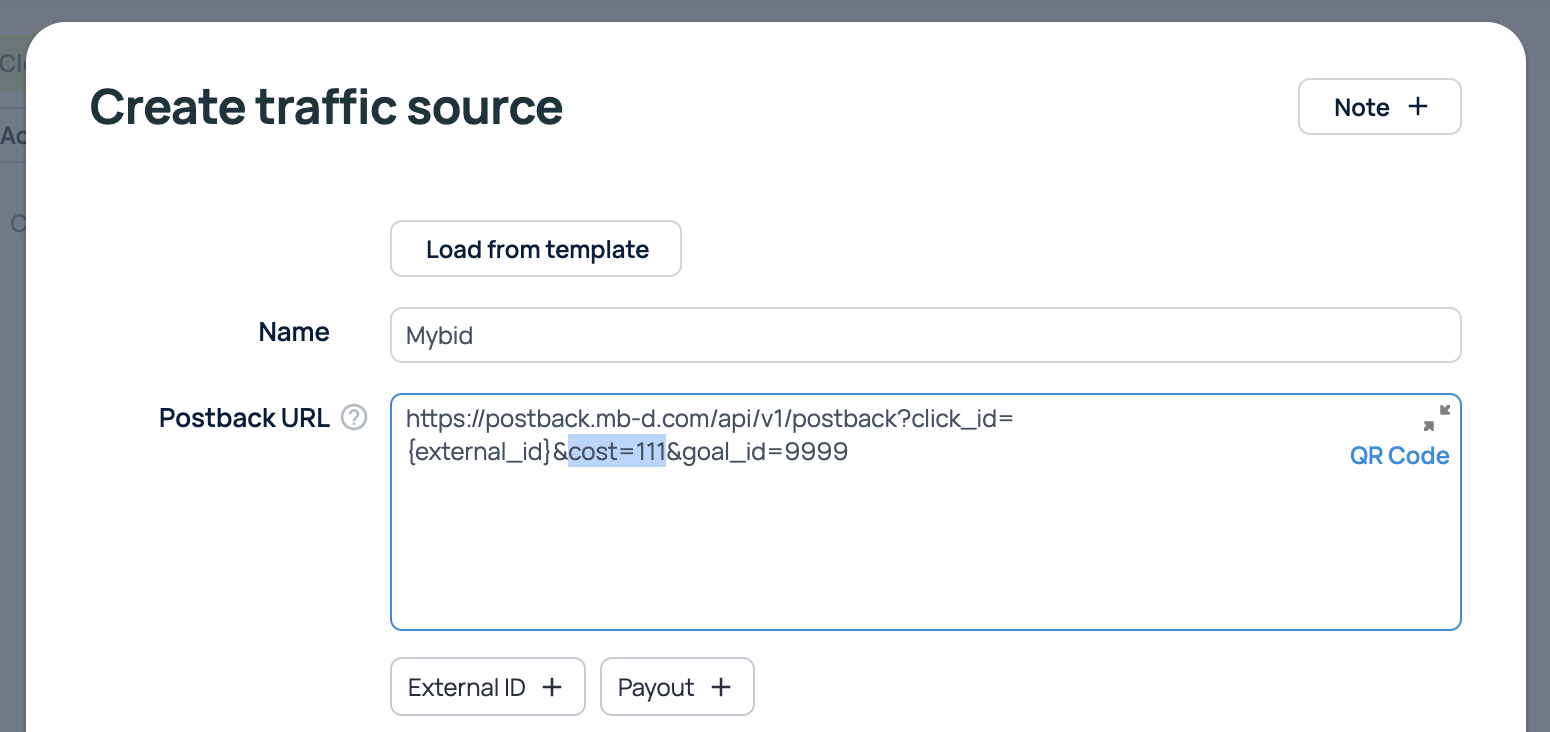This screenshot has height=732, width=1550.
Task: Click the highlighted cost=111 text
Action: (616, 452)
